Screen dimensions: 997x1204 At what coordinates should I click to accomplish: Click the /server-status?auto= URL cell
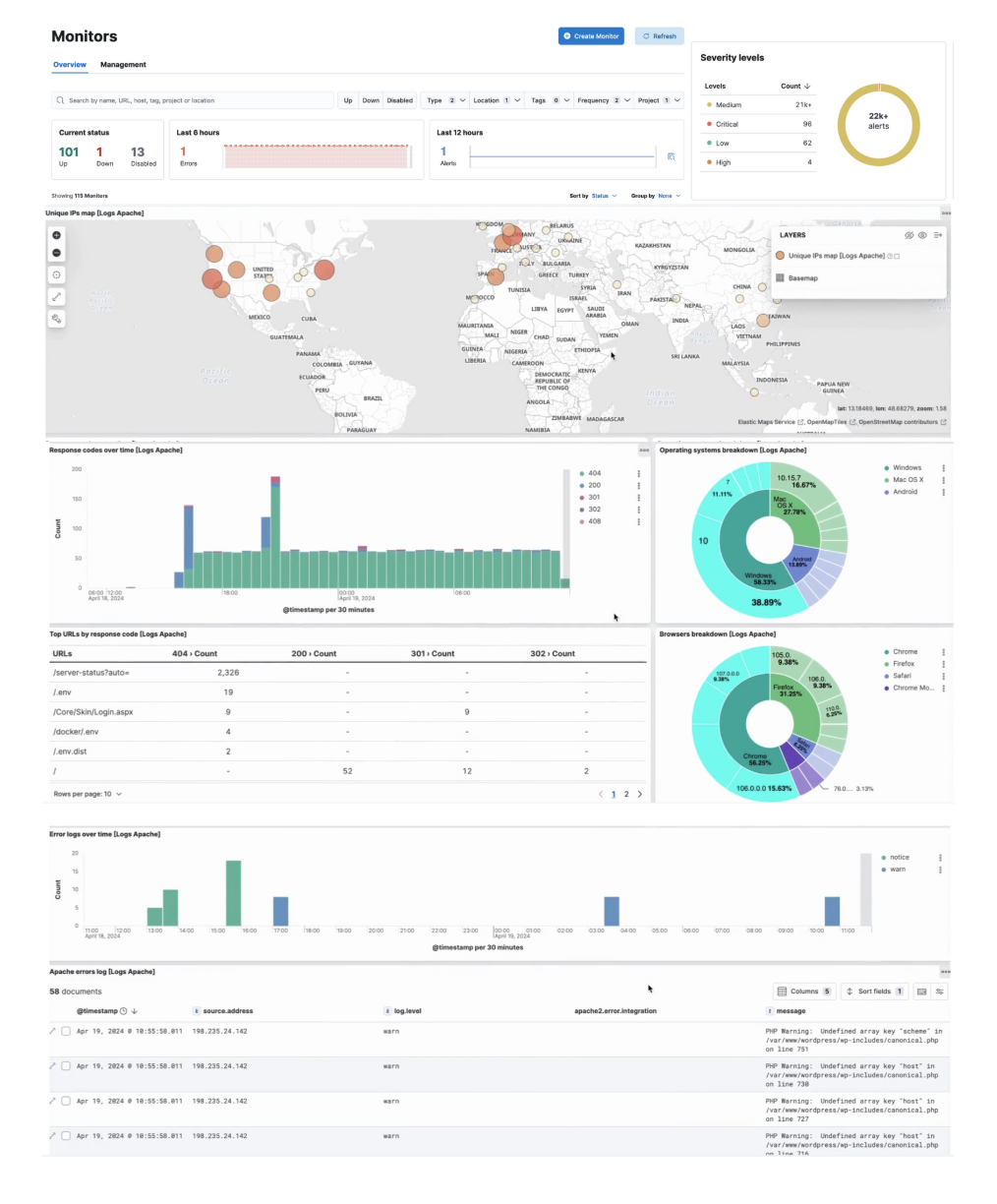tap(90, 673)
